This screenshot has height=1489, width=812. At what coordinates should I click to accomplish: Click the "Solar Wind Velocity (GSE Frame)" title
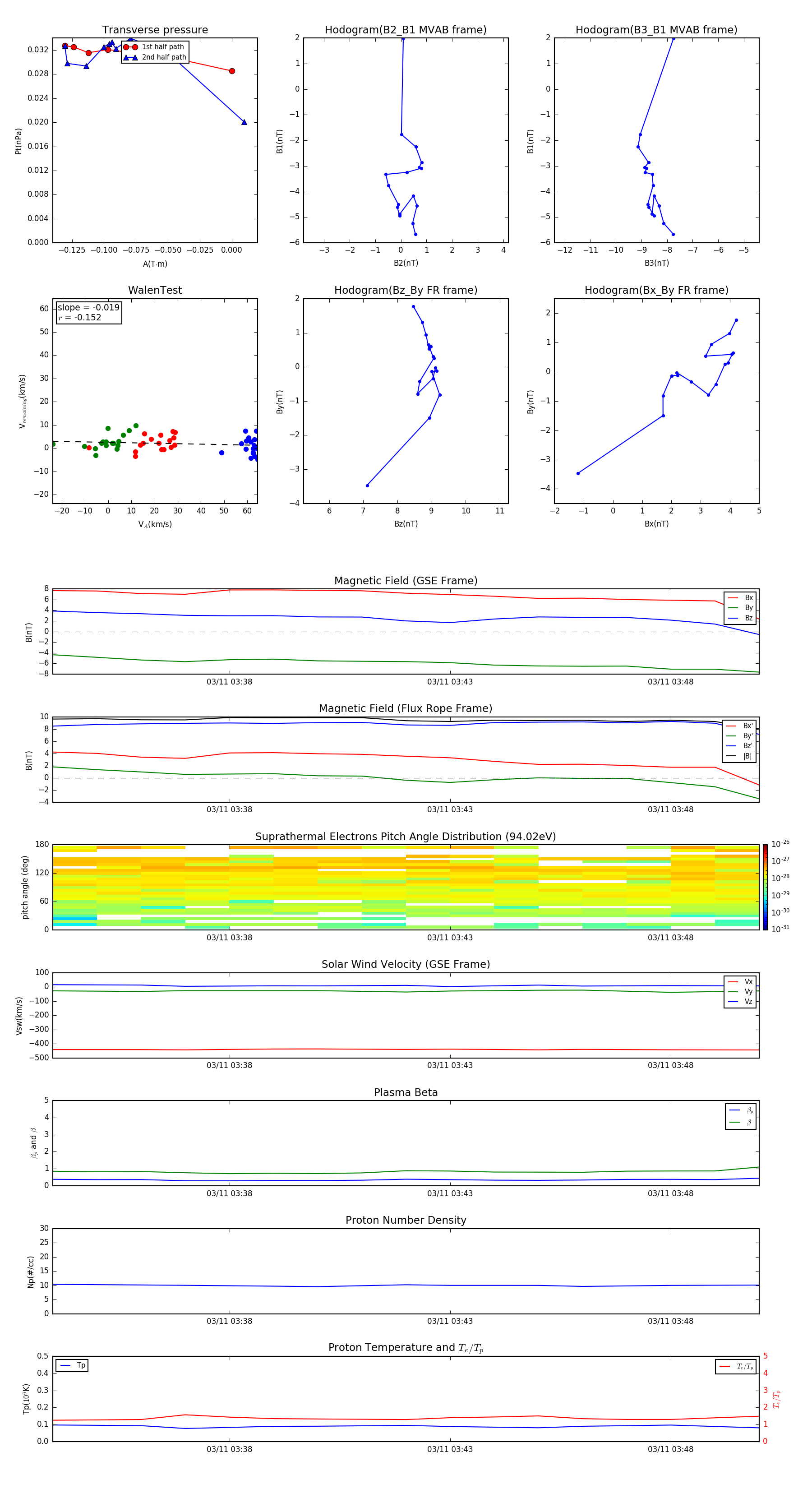pos(406,965)
